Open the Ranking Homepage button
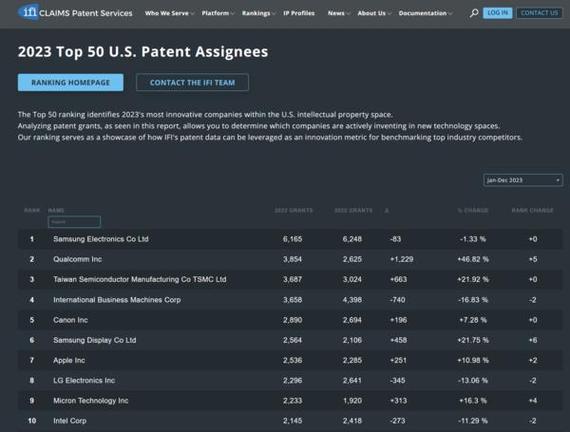Screen dimensions: 570x432 coord(71,83)
